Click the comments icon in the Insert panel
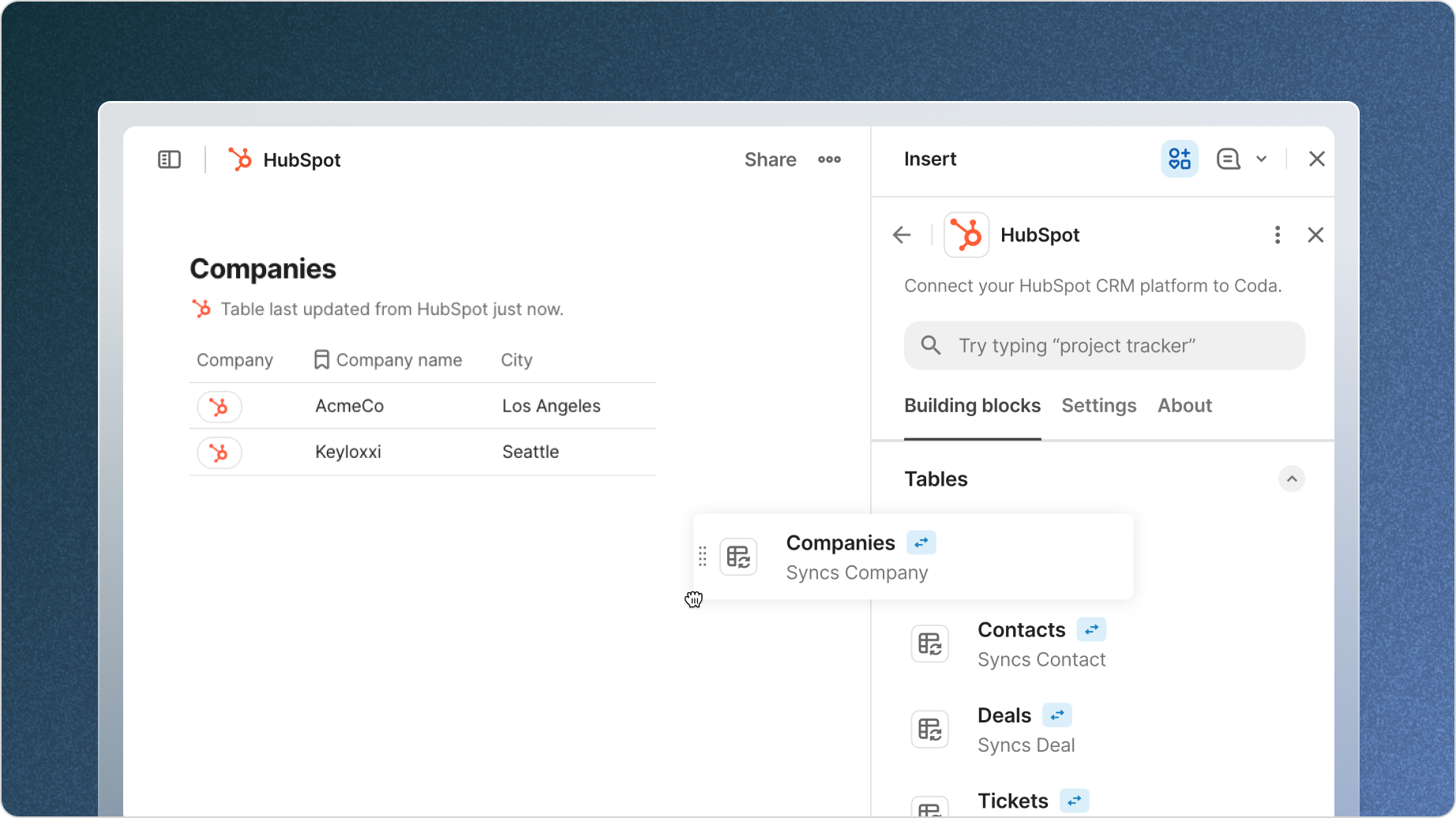 pos(1227,159)
